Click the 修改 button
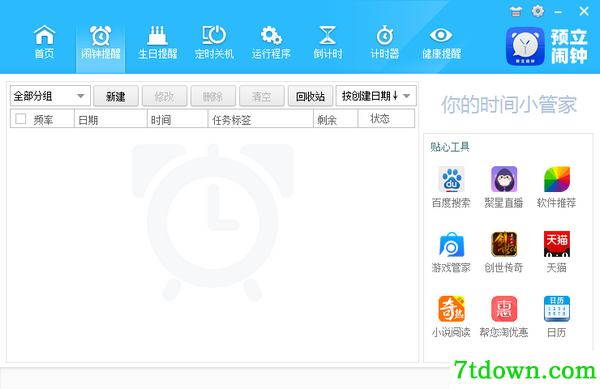The width and height of the screenshot is (600, 389). pyautogui.click(x=164, y=96)
